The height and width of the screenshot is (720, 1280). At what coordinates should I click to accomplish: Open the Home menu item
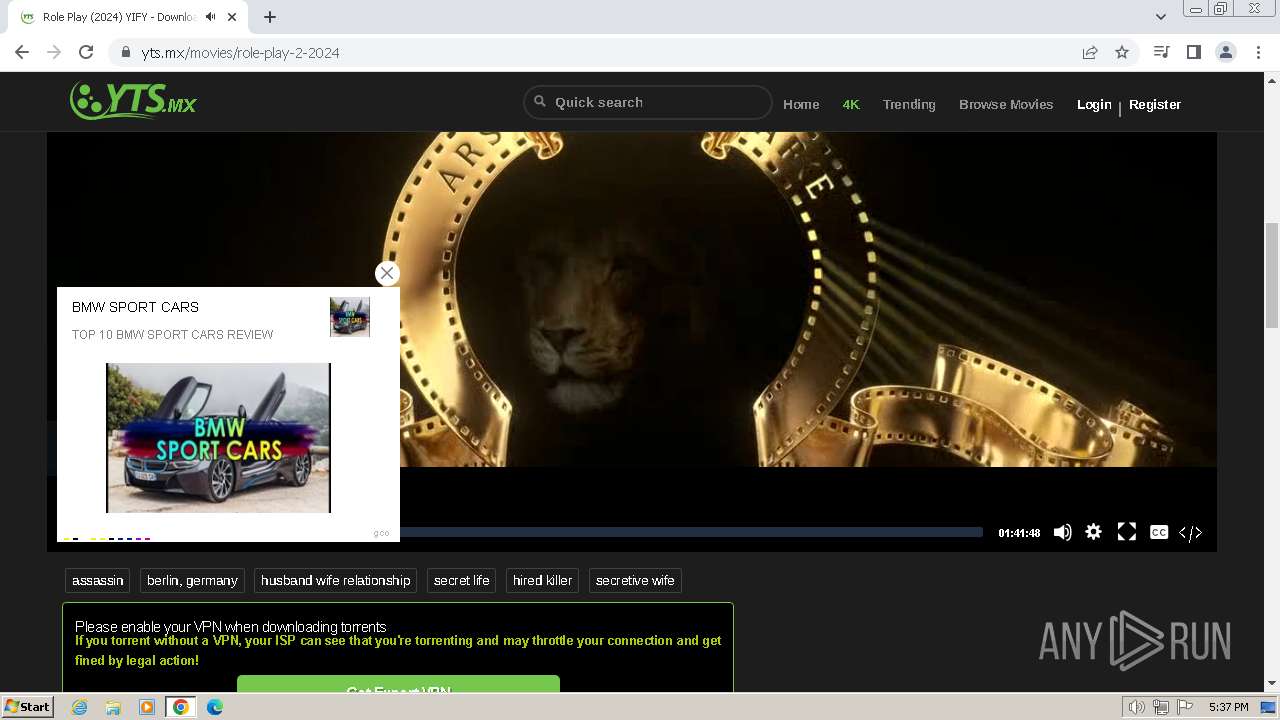801,104
